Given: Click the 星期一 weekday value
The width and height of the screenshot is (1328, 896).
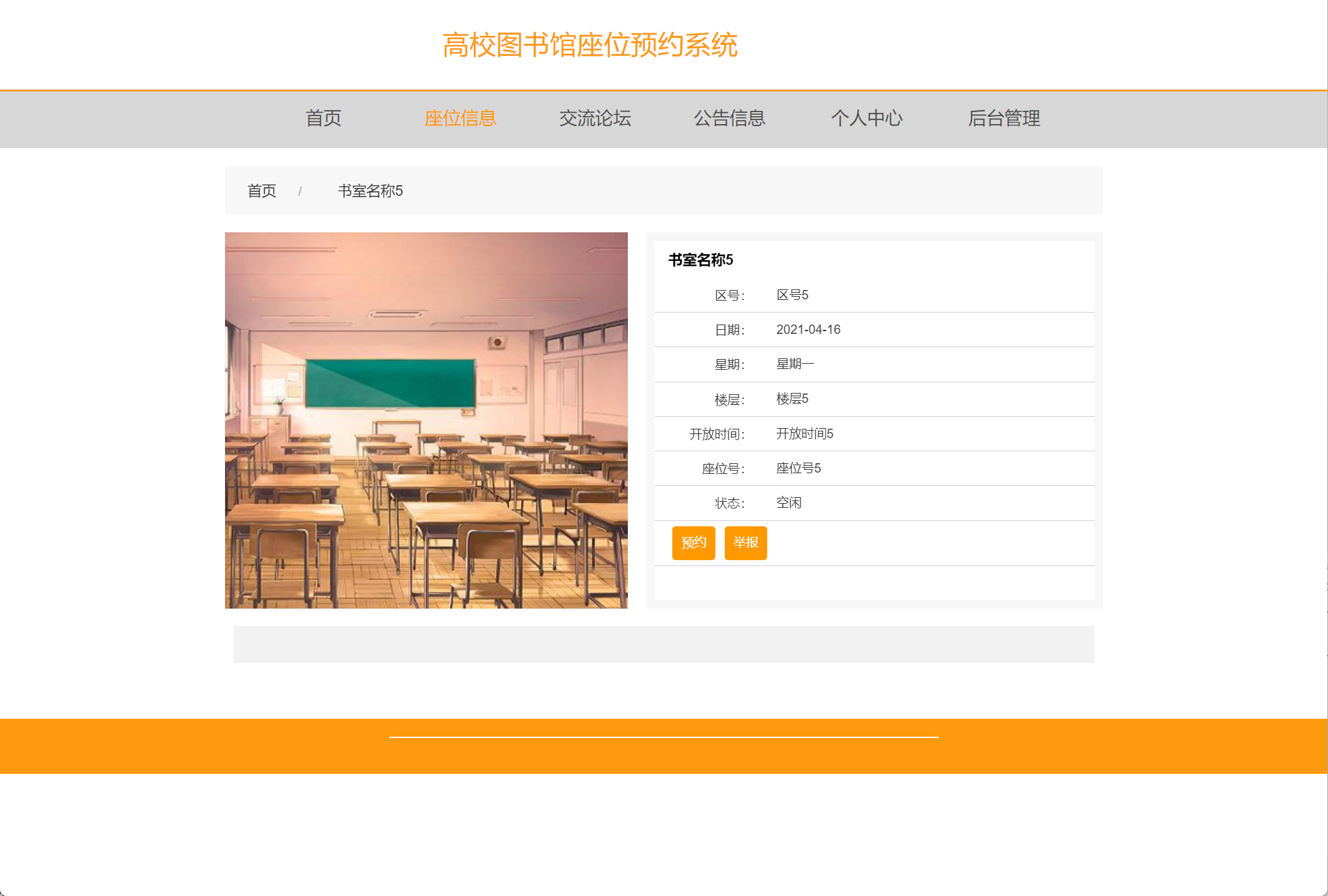Looking at the screenshot, I should [x=794, y=364].
